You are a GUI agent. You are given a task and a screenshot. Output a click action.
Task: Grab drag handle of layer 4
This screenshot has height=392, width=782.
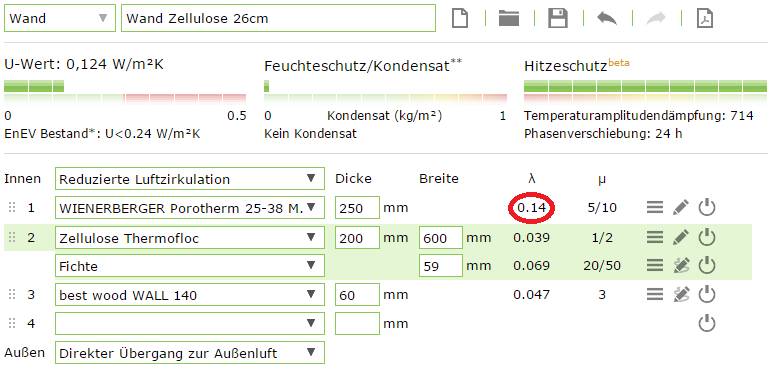coord(12,323)
